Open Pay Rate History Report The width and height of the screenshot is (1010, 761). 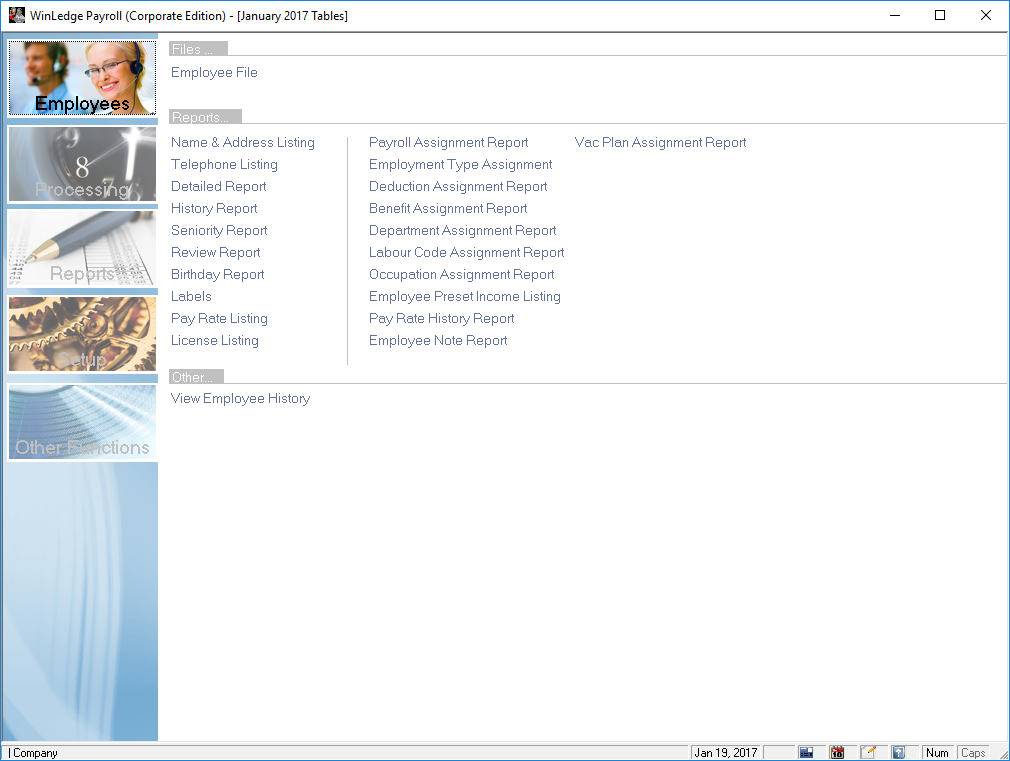click(x=441, y=318)
